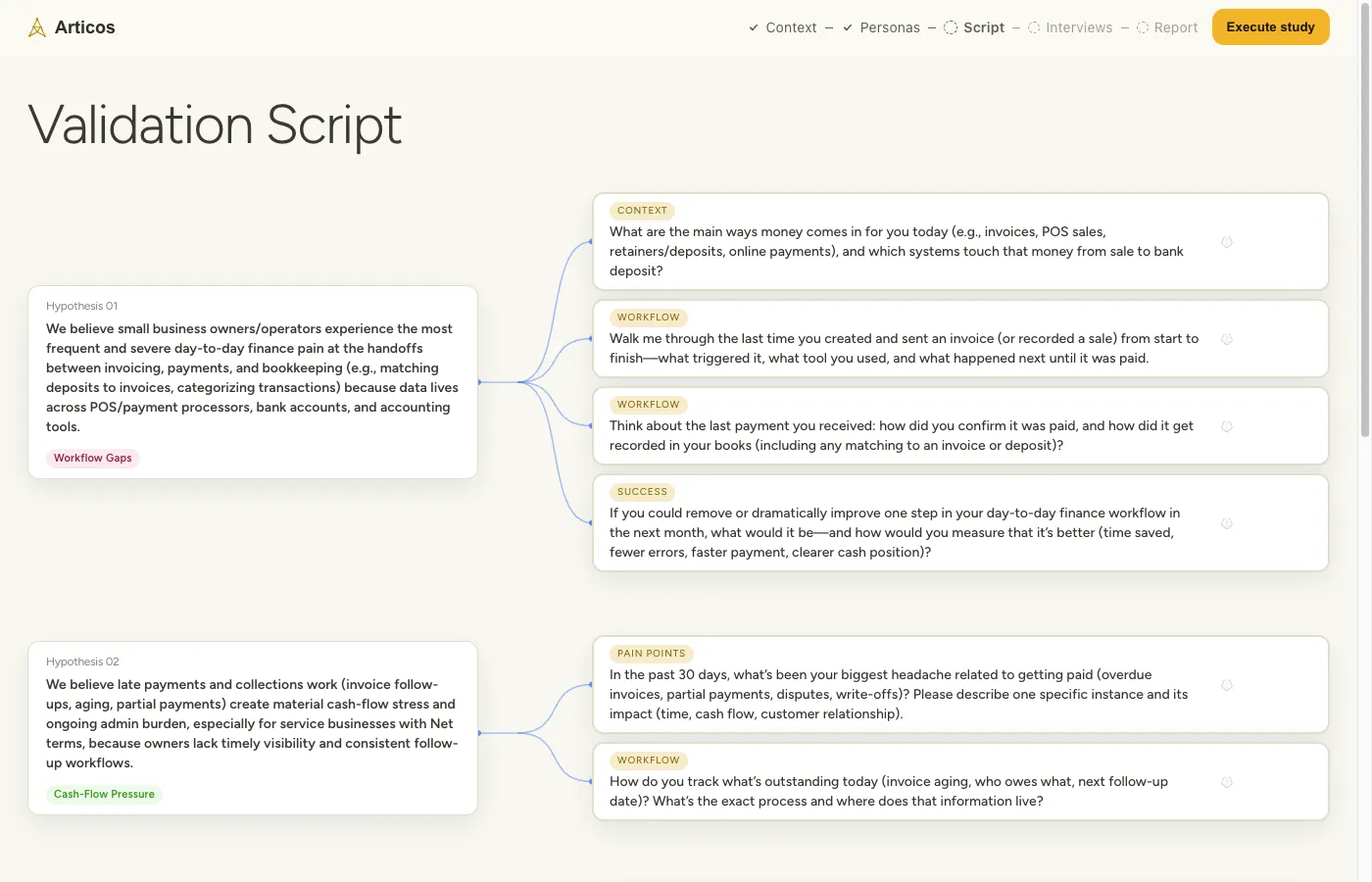Select the hypothesis text about late payments
Viewport: 1372px width, 882px height.
tap(252, 723)
